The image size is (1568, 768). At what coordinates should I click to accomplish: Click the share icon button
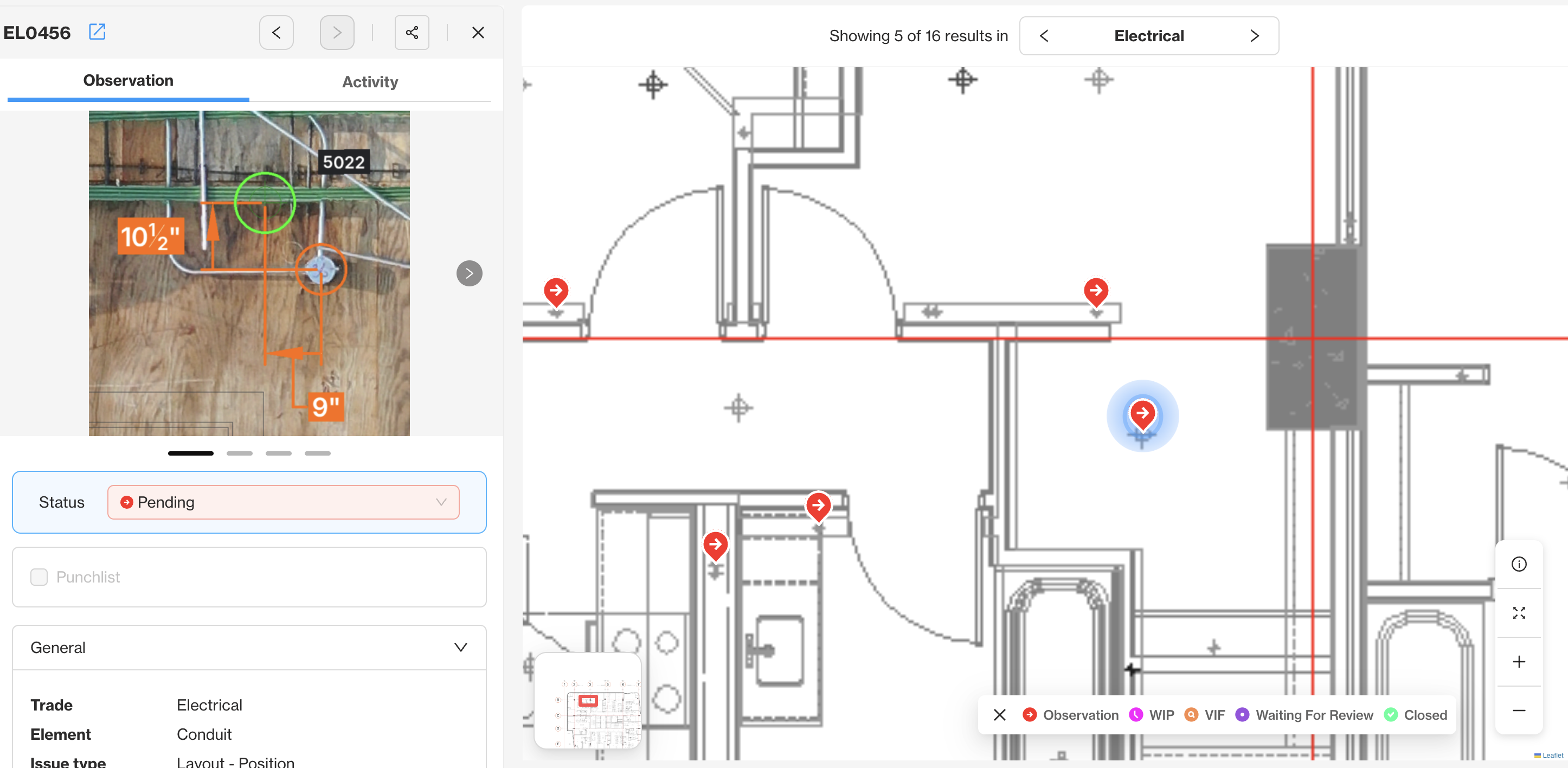tap(412, 33)
